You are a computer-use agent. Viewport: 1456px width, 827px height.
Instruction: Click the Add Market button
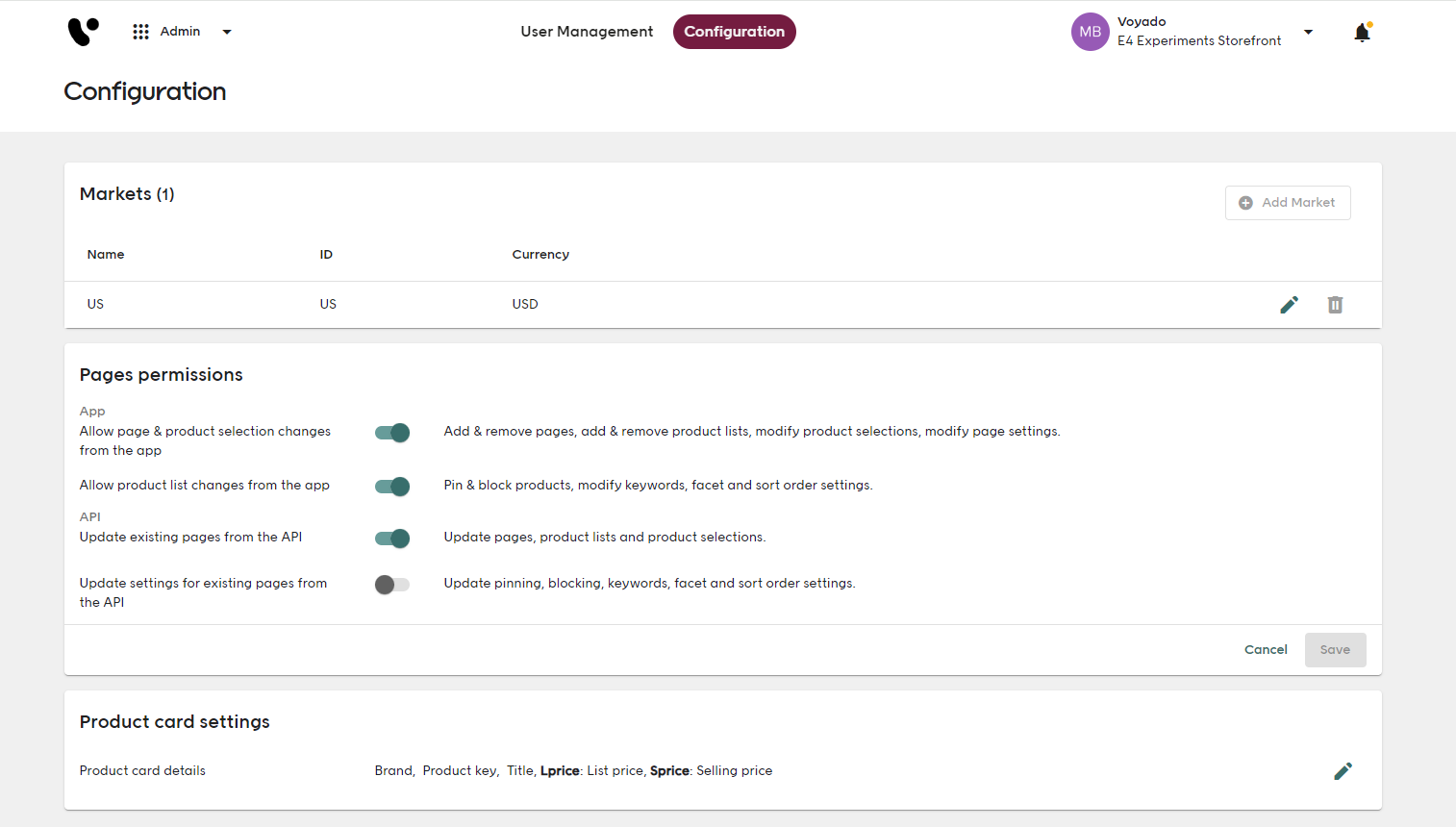point(1288,203)
